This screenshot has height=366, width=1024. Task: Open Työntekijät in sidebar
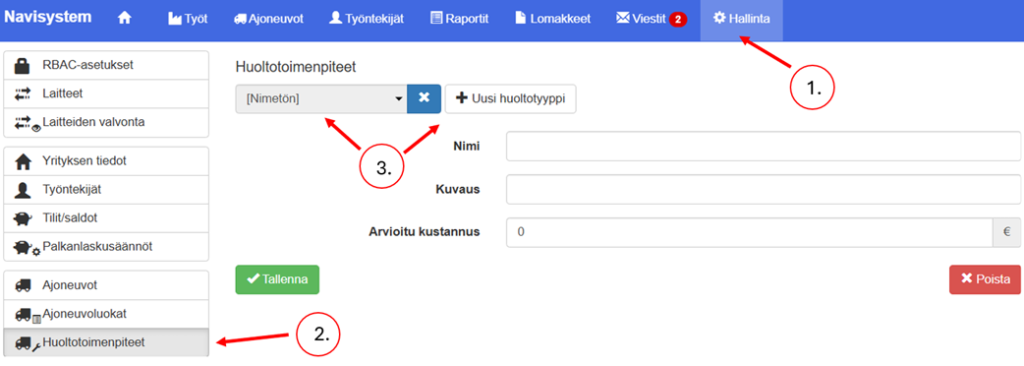[x=106, y=190]
